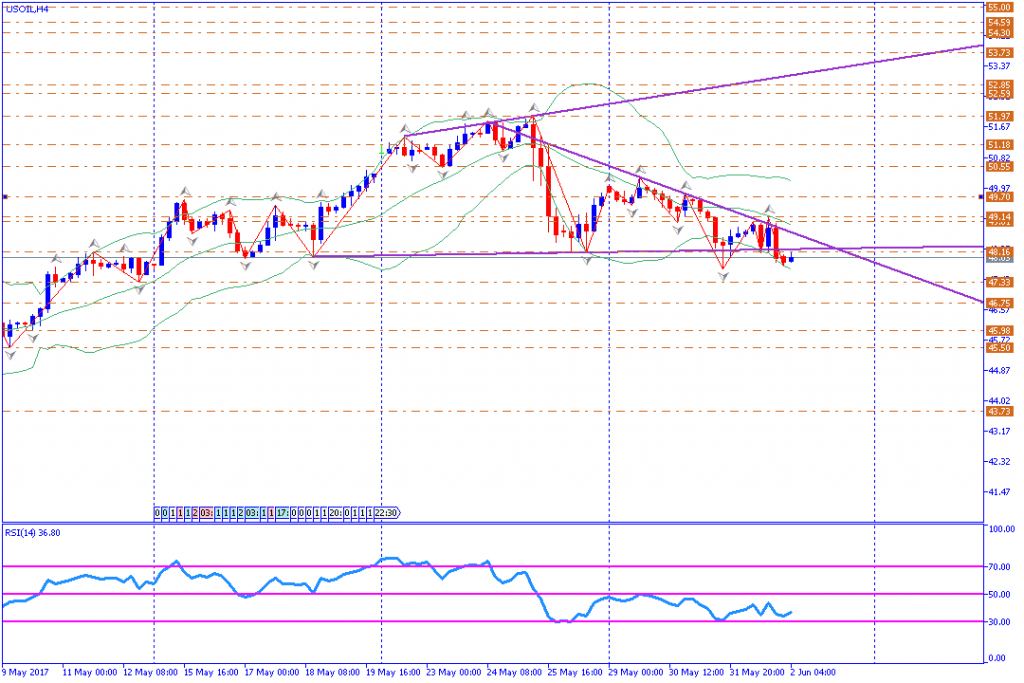Click the 20: event marker tag
Image resolution: width=1024 pixels, height=683 pixels.
pos(335,513)
